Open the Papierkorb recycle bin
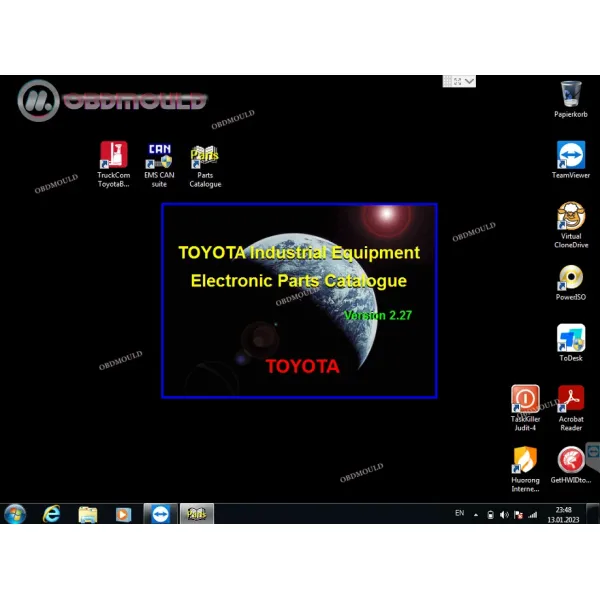600x600 pixels. (x=571, y=99)
